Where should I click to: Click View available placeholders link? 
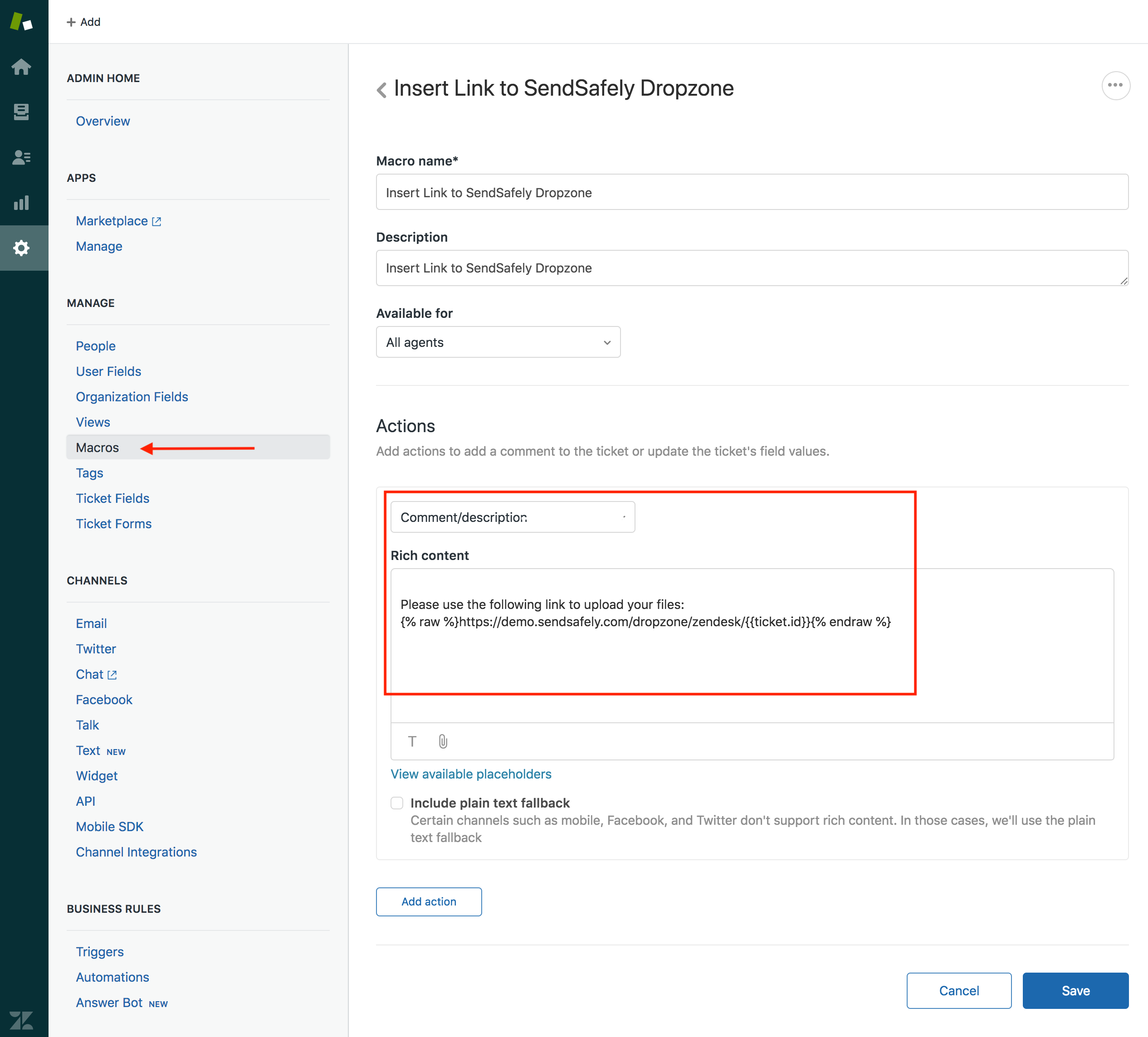point(471,774)
